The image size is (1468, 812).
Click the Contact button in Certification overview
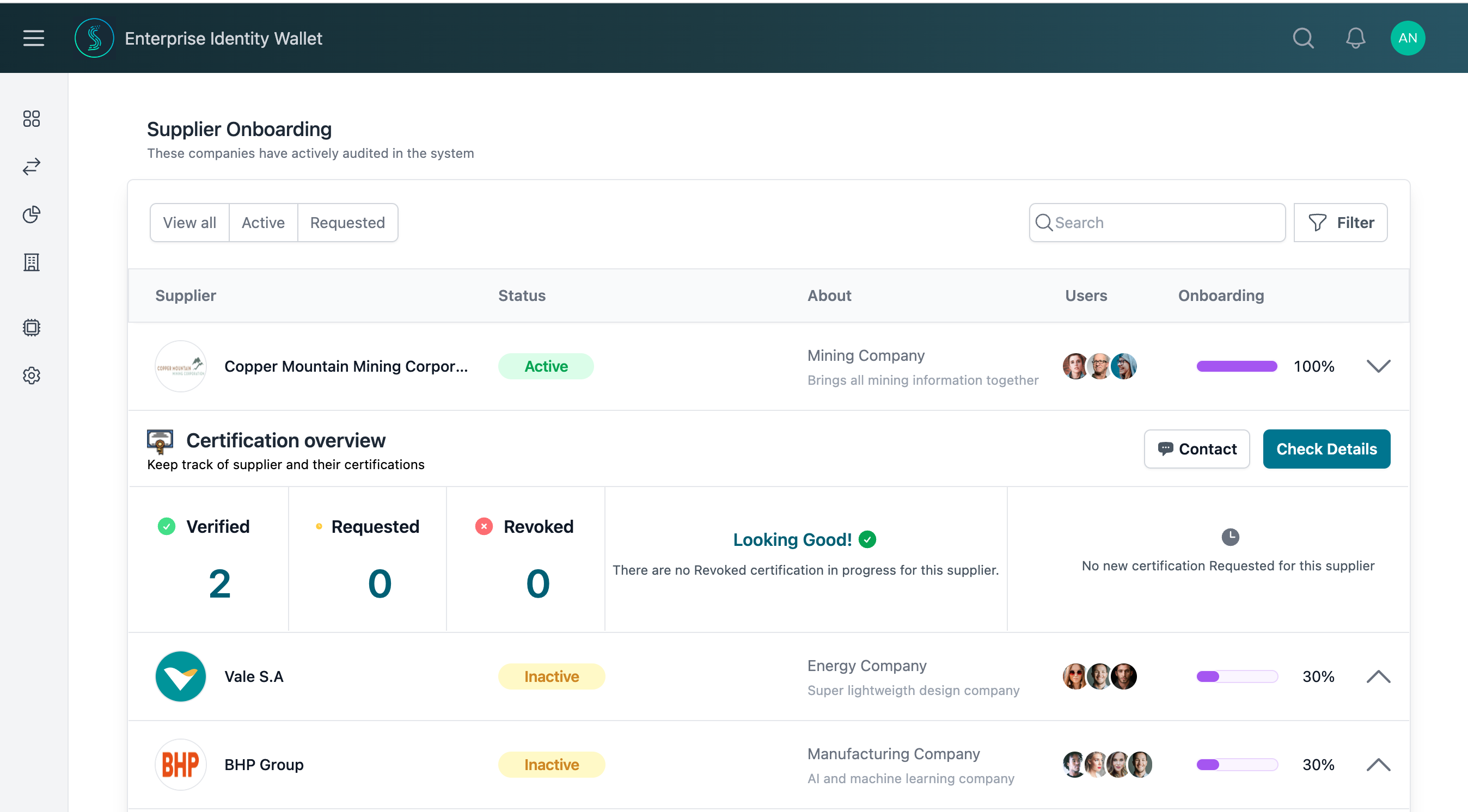point(1196,448)
